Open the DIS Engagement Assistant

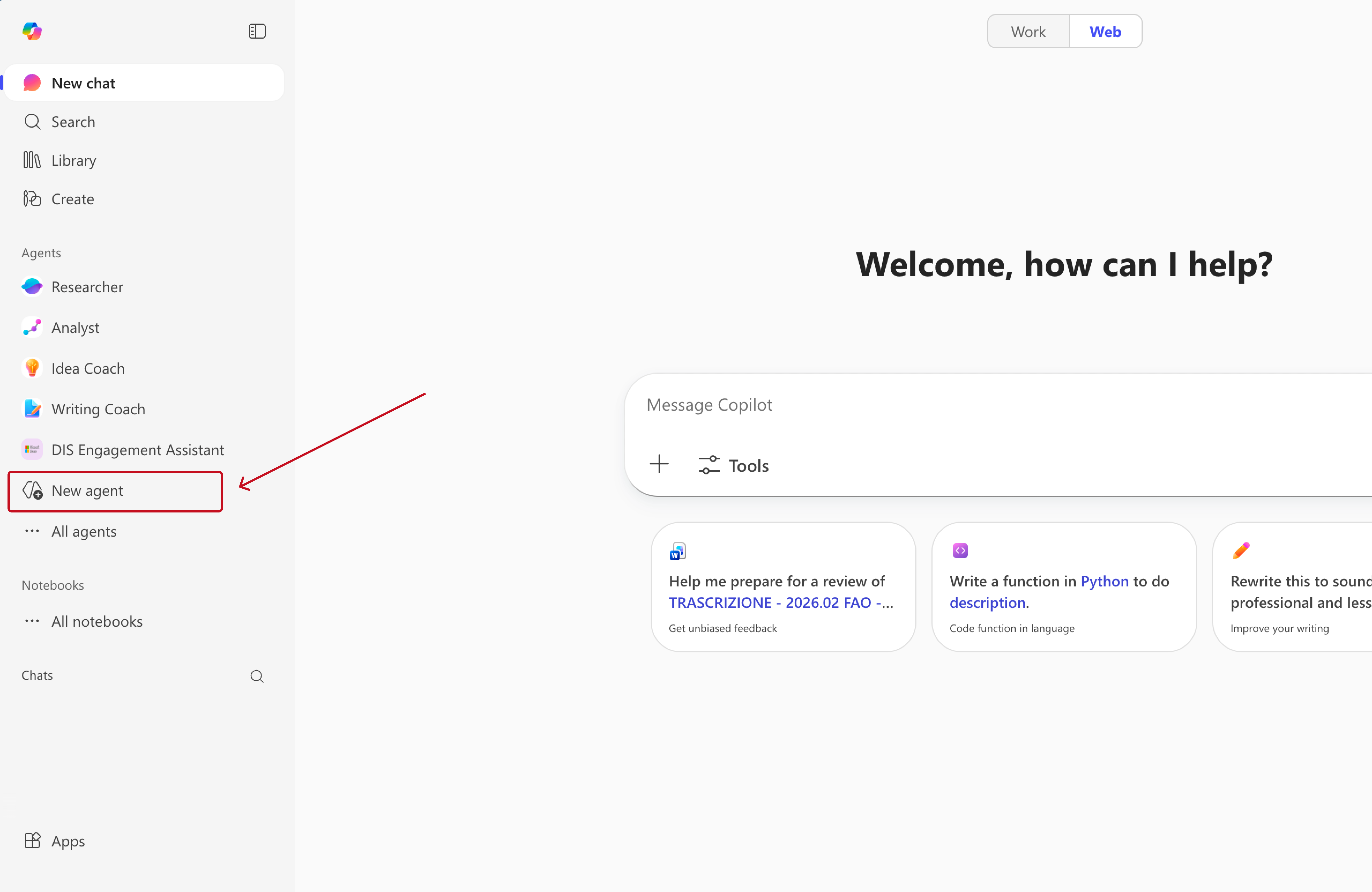click(137, 449)
